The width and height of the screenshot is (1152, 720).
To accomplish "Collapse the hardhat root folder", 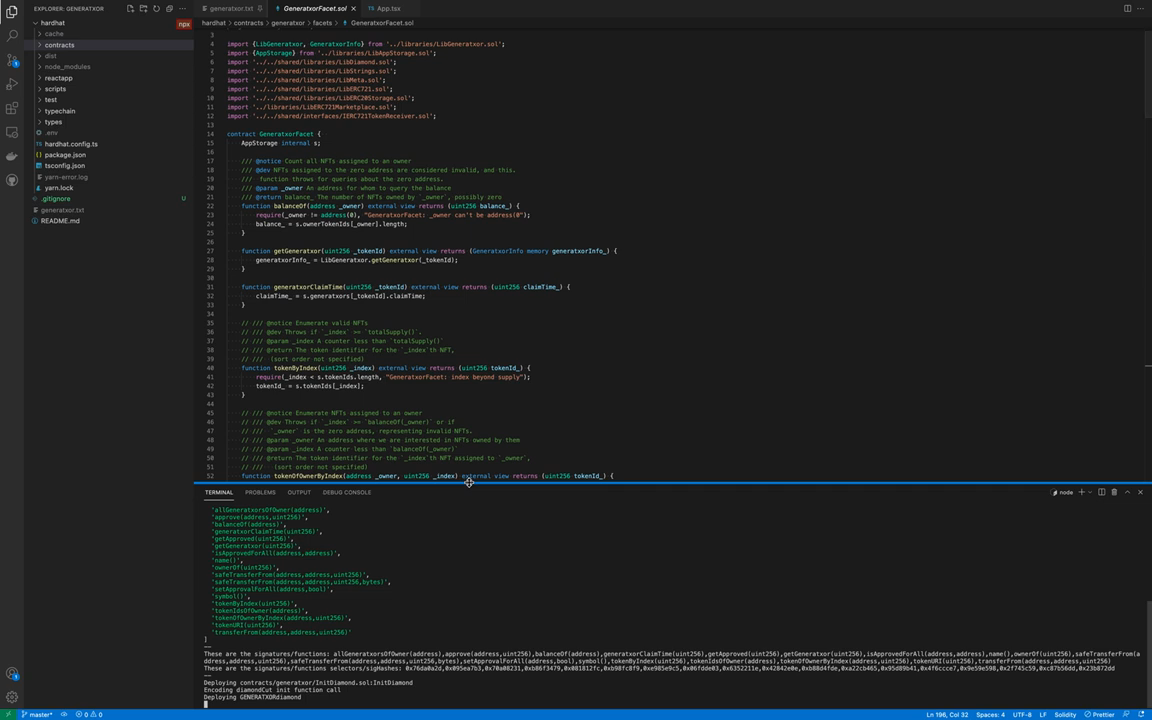I will point(109,23).
